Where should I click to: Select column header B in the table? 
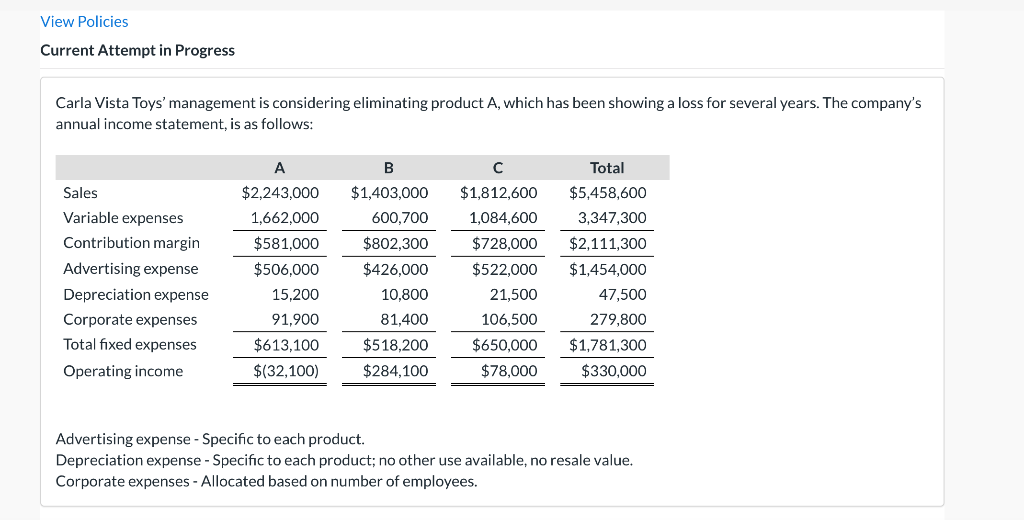tap(389, 168)
